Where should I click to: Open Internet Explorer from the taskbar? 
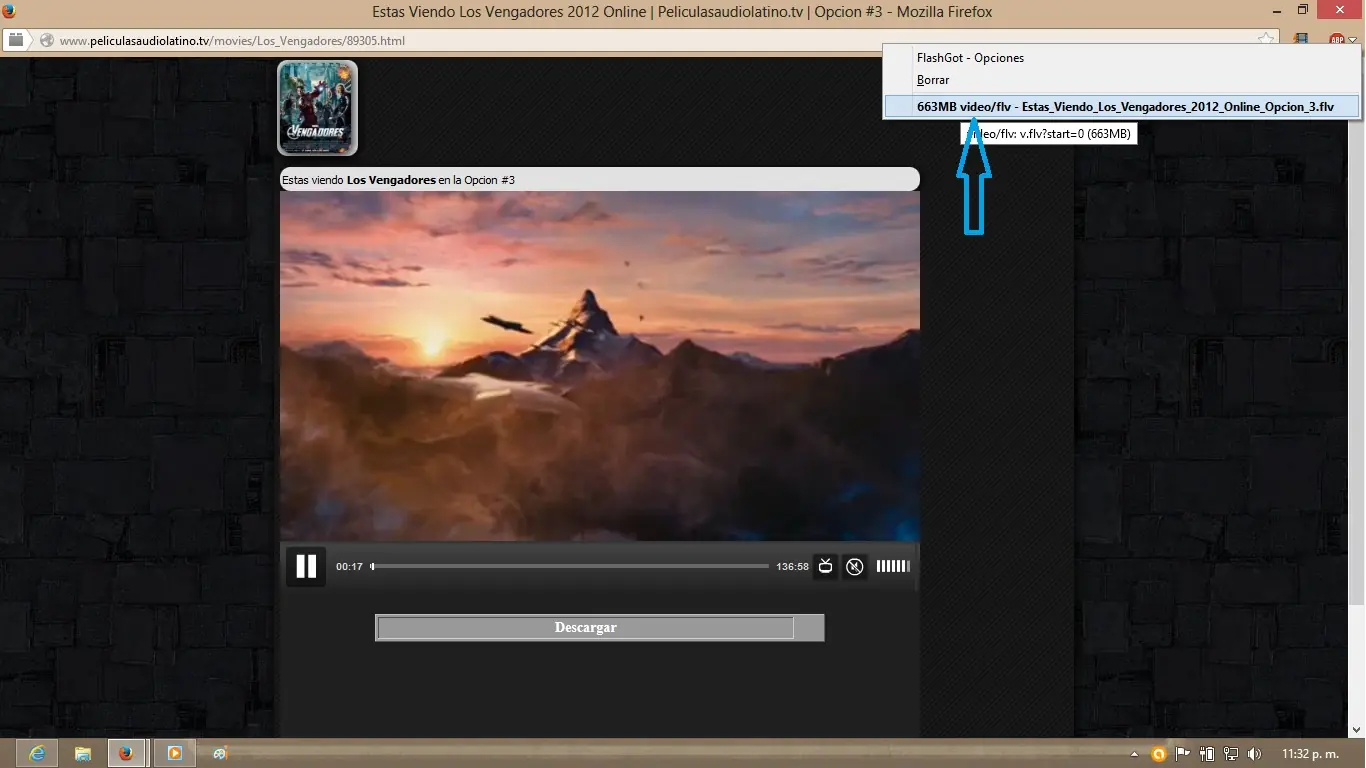pyautogui.click(x=38, y=753)
